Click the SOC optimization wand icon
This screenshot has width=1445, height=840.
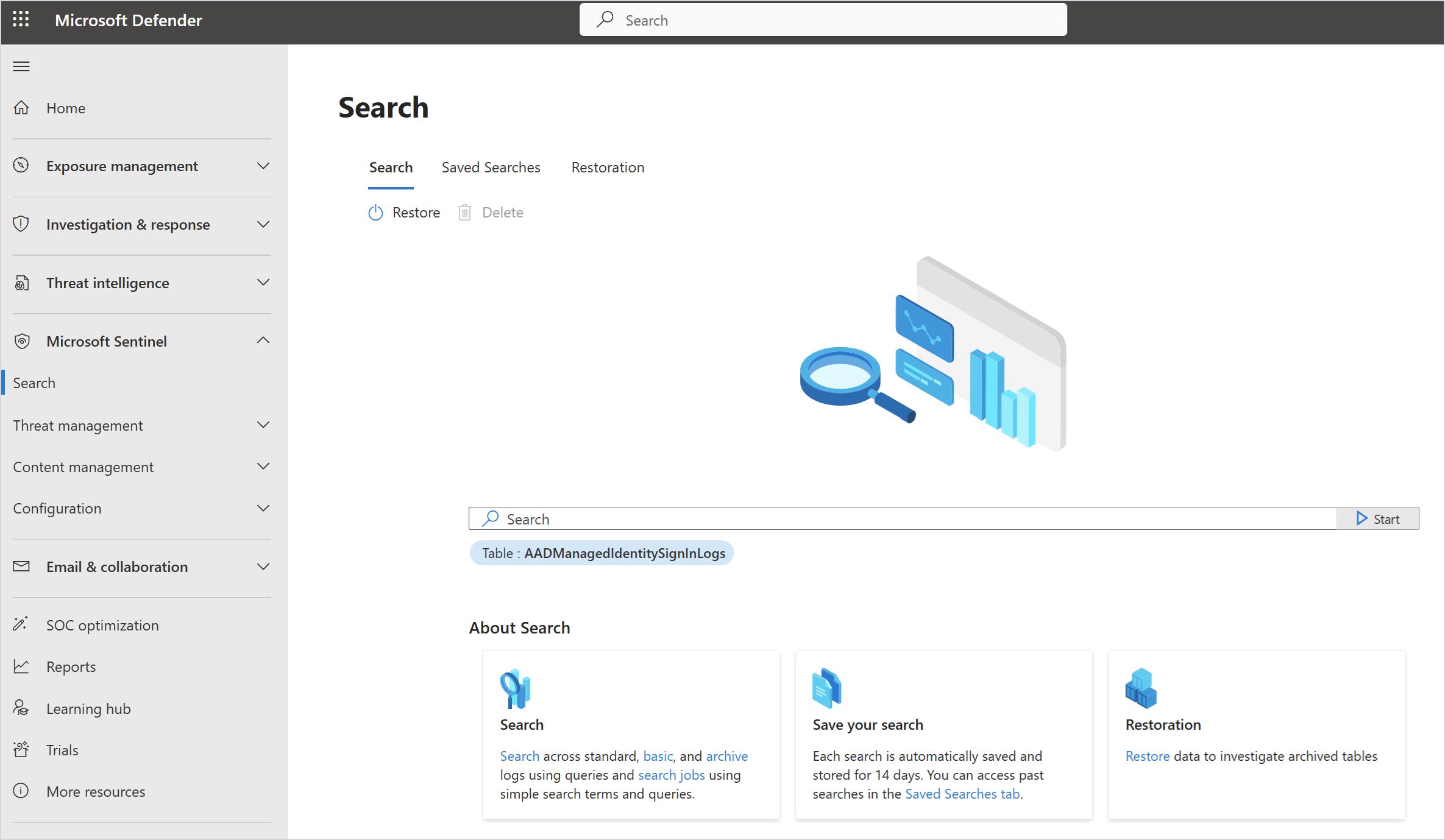click(21, 624)
